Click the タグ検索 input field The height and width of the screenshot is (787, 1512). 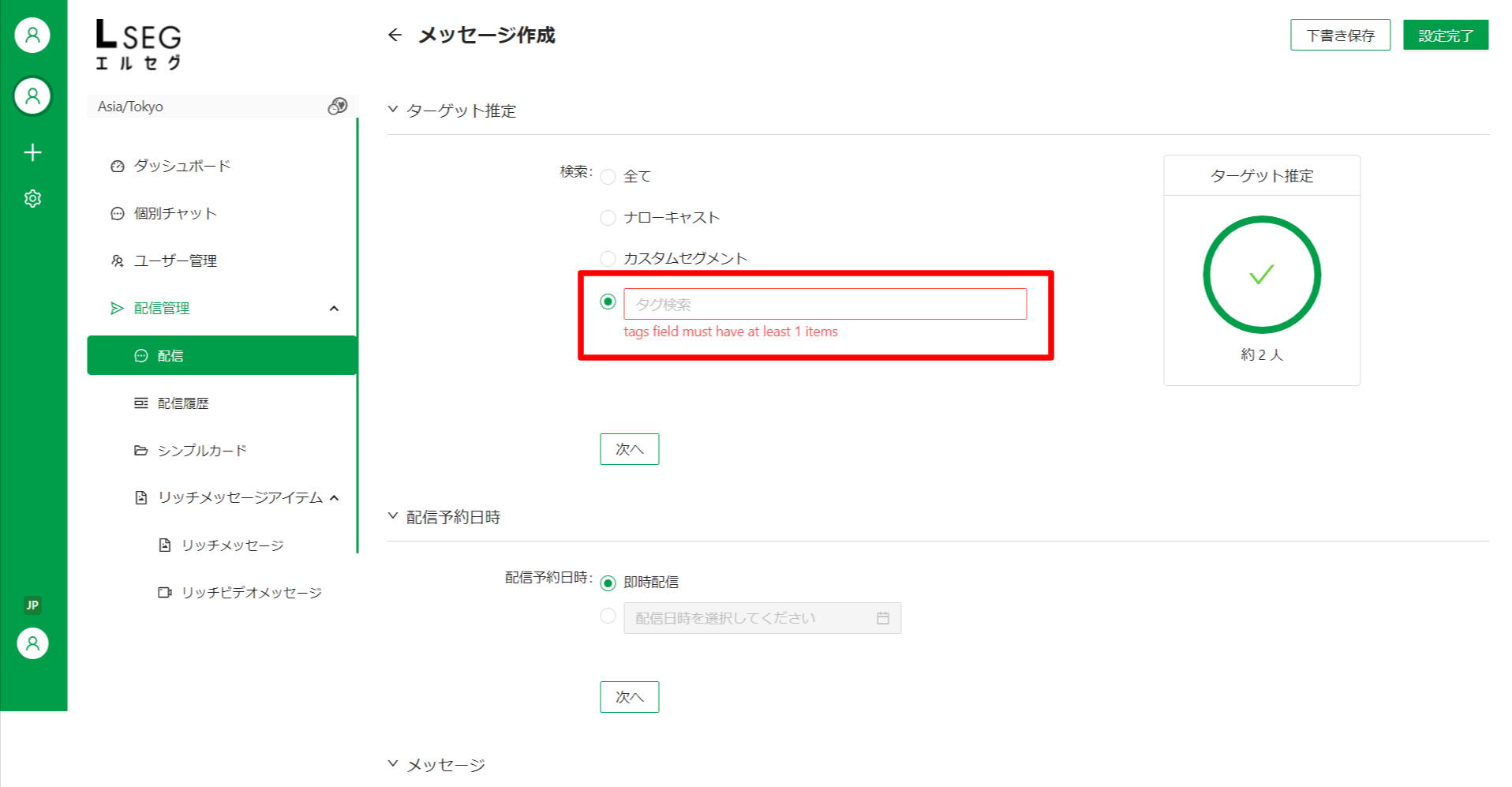[825, 304]
